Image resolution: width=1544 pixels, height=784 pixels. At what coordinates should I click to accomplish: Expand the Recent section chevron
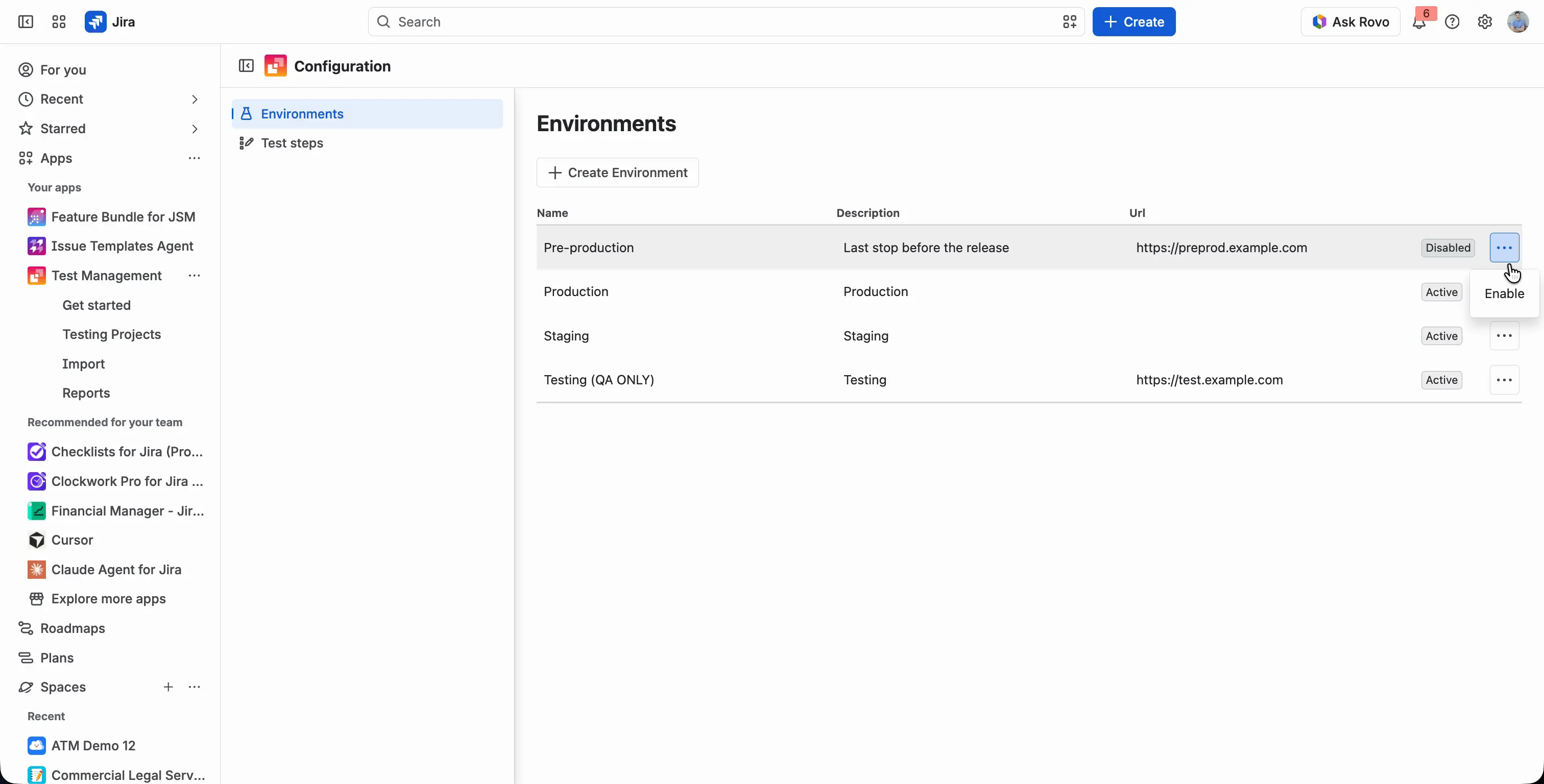pos(194,100)
